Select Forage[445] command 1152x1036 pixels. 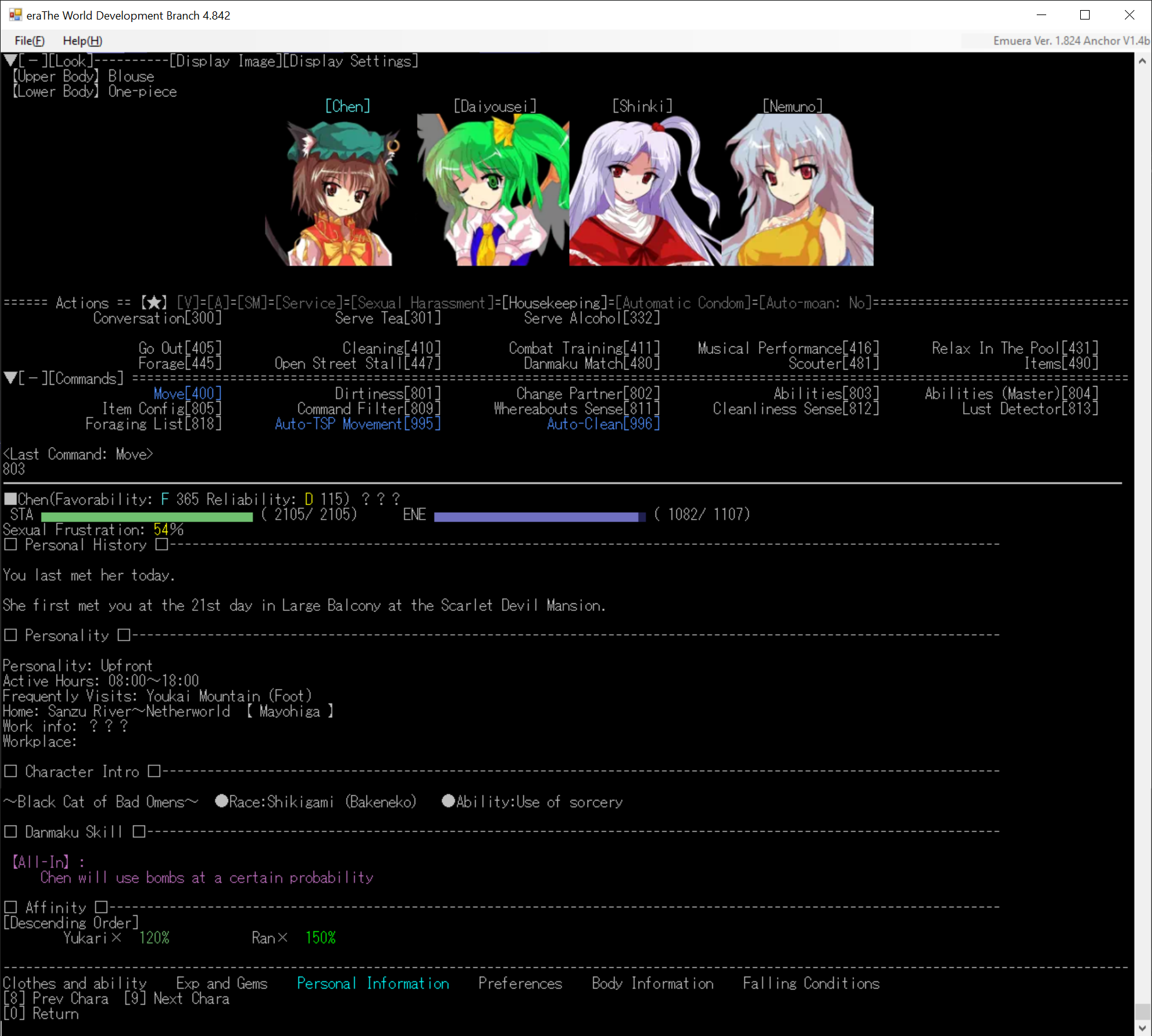coord(180,363)
